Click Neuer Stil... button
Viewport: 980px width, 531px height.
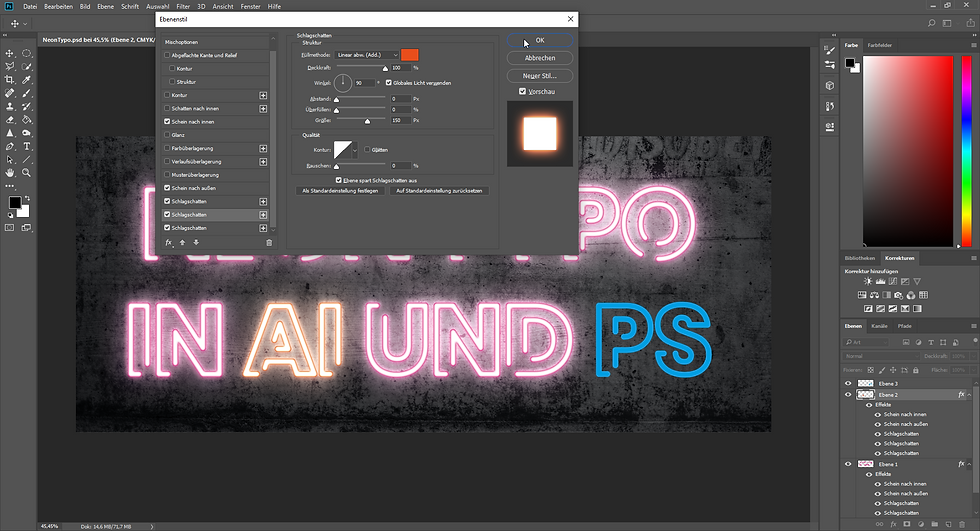540,76
